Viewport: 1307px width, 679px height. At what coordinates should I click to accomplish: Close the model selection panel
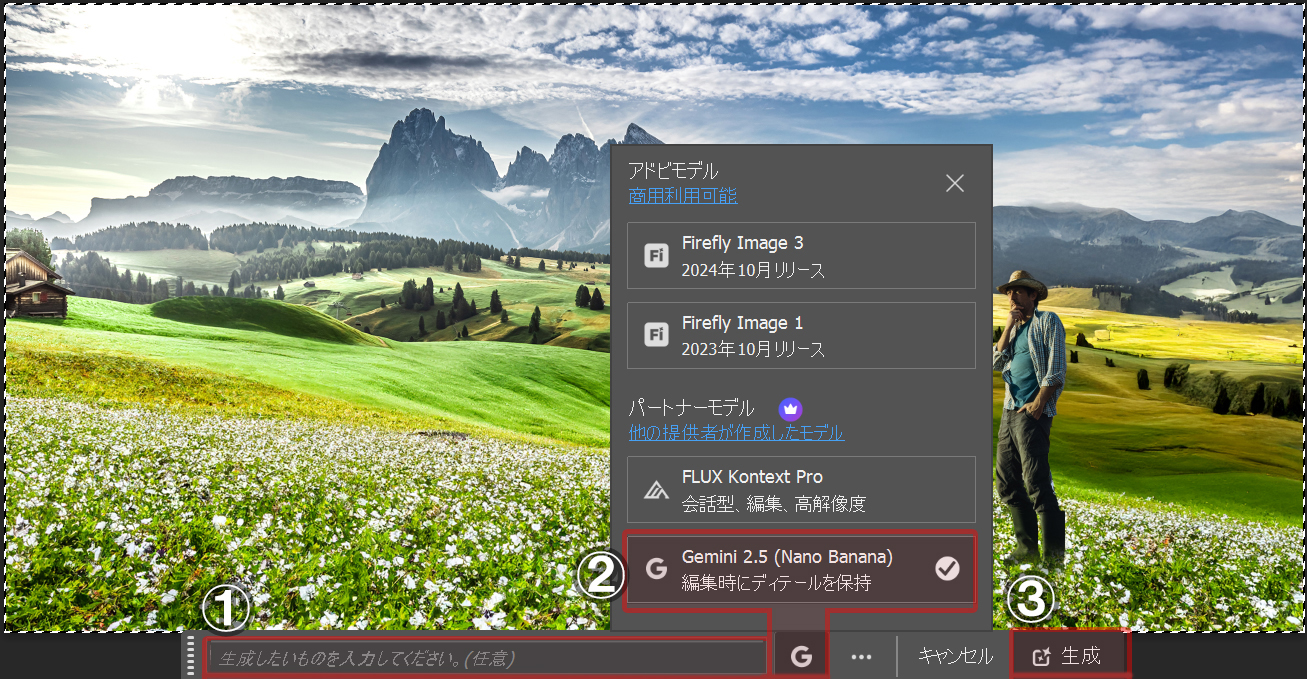click(955, 183)
